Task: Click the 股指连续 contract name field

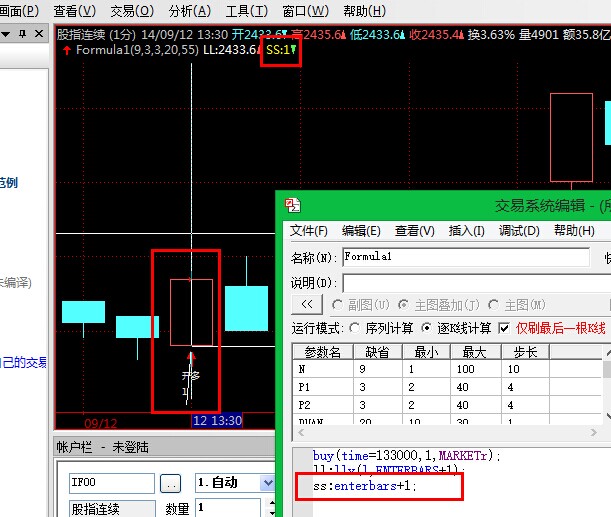Action: (113, 509)
